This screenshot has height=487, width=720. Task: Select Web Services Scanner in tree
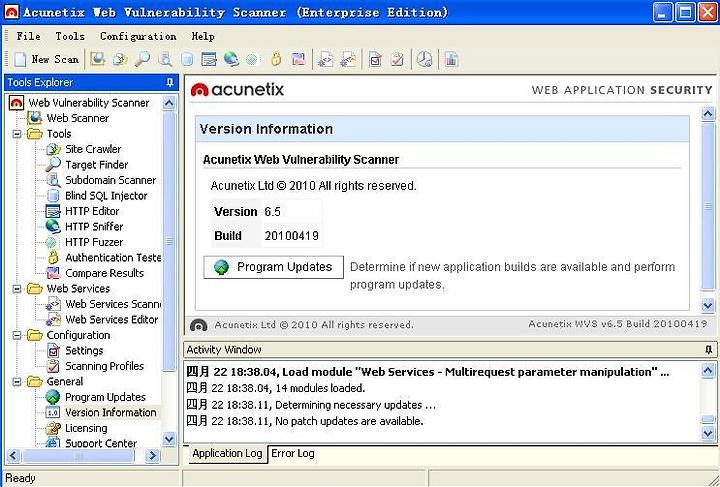click(113, 304)
